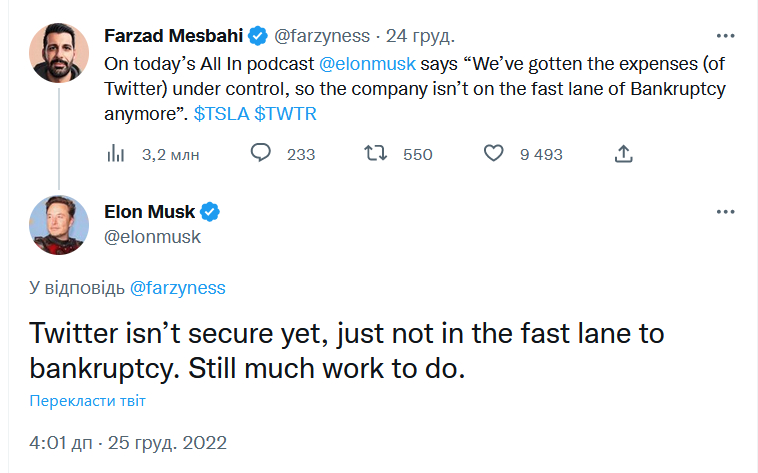The image size is (758, 473).
Task: Open the 24 груд. tweet date
Action: click(x=420, y=36)
